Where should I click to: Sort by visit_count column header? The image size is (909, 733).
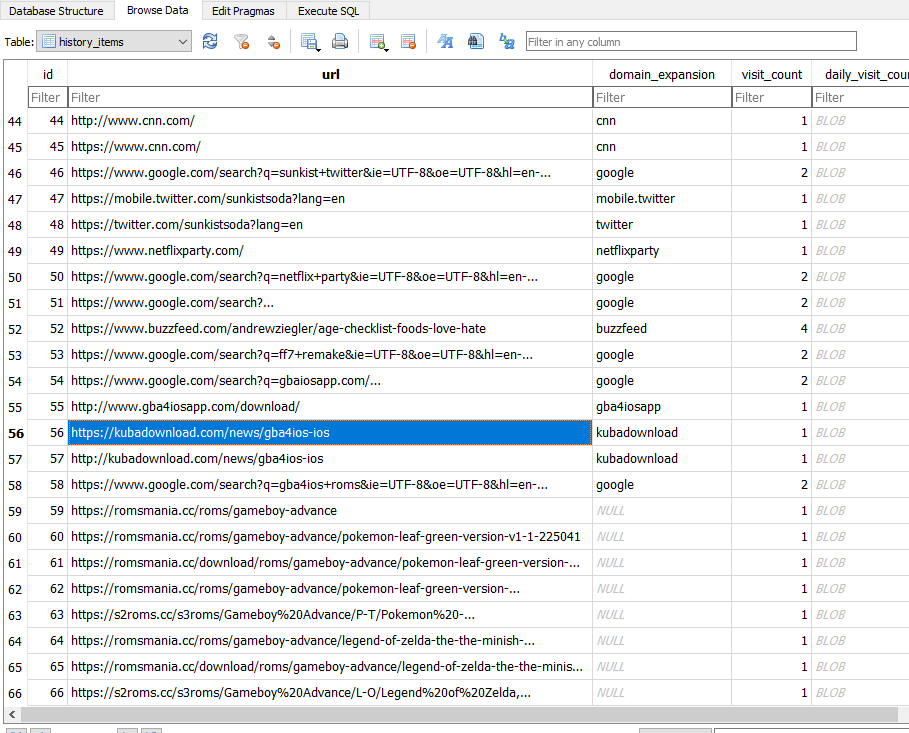pyautogui.click(x=772, y=74)
